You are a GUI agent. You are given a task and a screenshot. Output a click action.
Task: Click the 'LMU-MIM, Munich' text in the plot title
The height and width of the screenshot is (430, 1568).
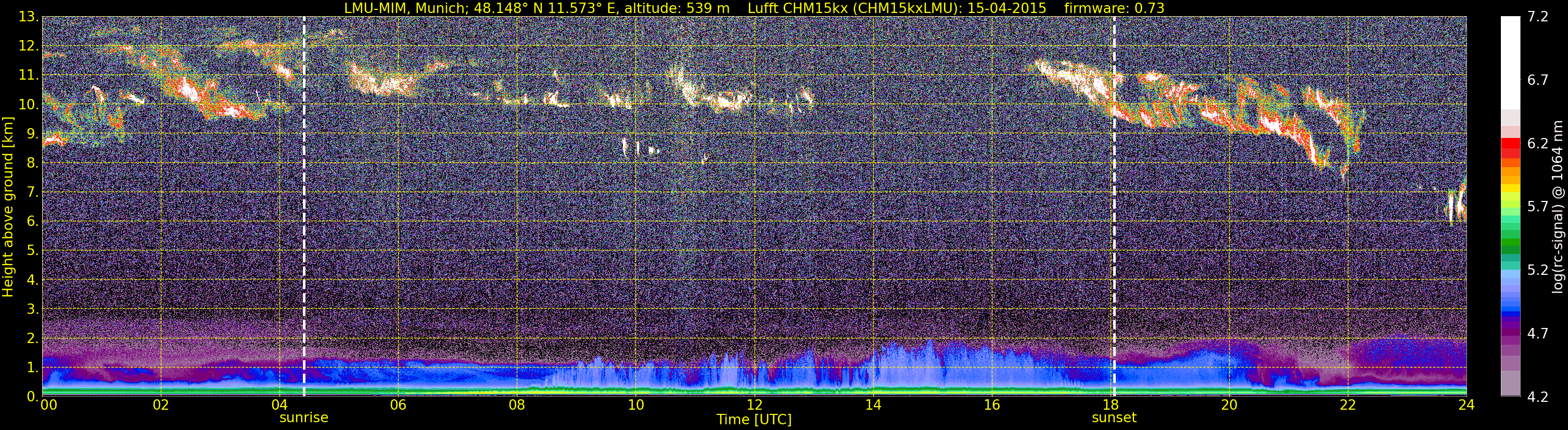point(406,8)
